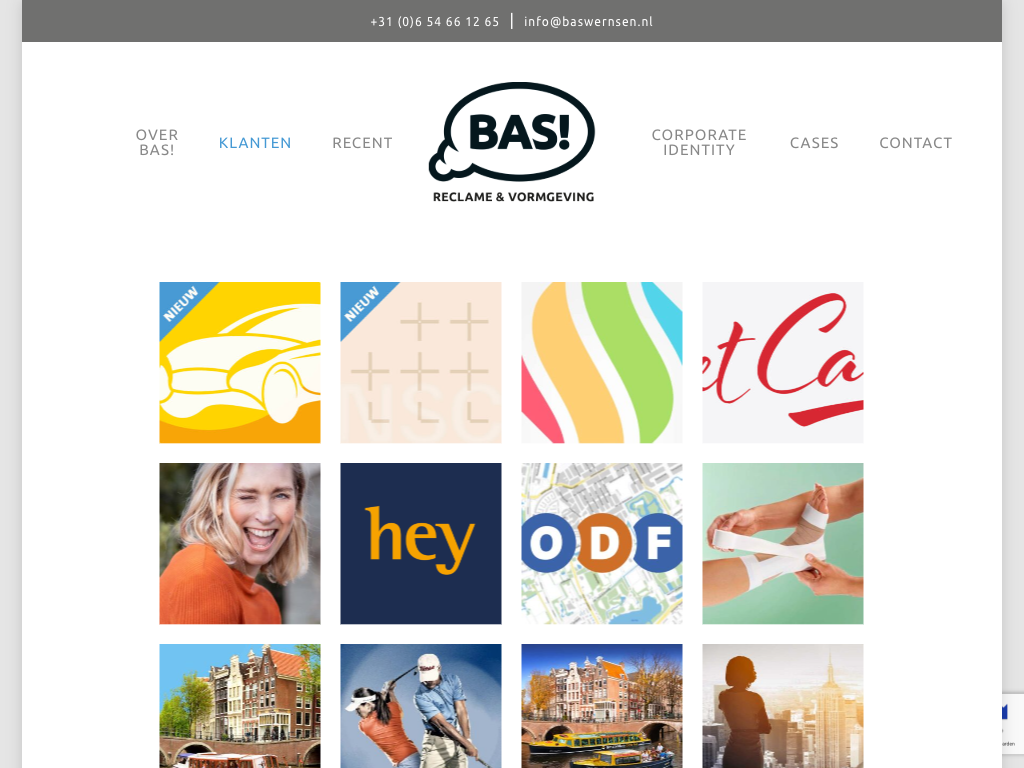The width and height of the screenshot is (1024, 768).
Task: Open the laughing woman portrait tile
Action: tap(240, 543)
